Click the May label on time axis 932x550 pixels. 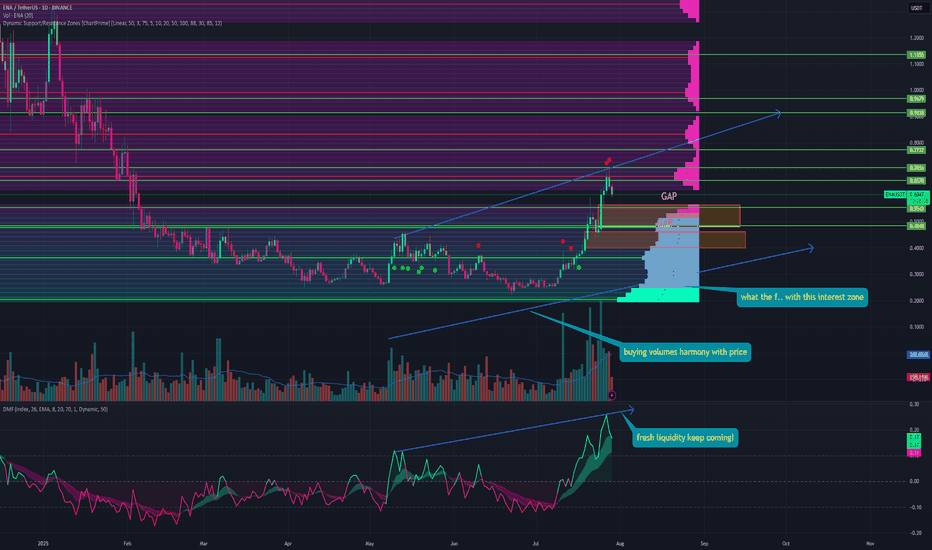point(370,543)
